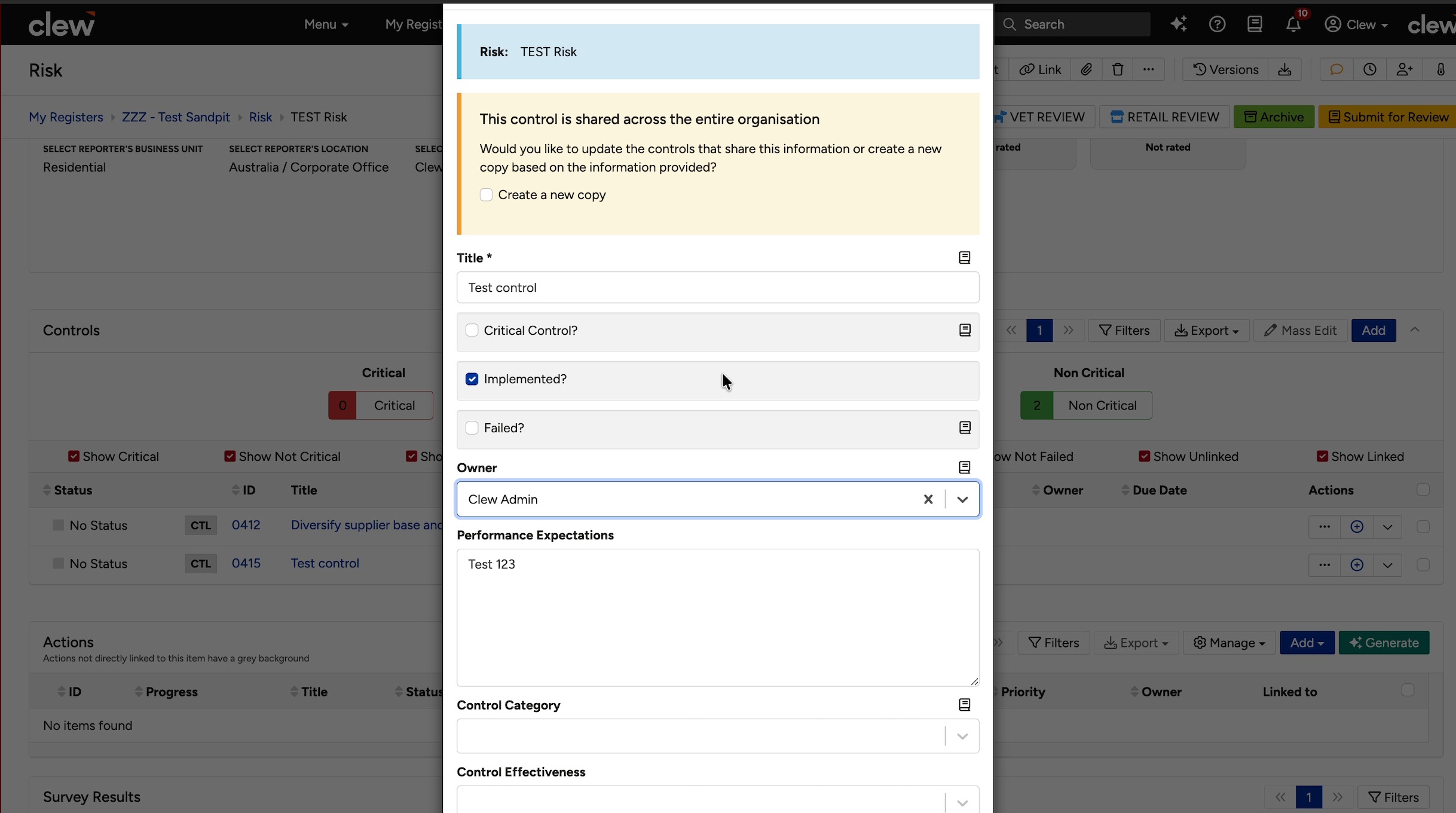
Task: Click the download icon next to Versions
Action: pyautogui.click(x=1285, y=69)
